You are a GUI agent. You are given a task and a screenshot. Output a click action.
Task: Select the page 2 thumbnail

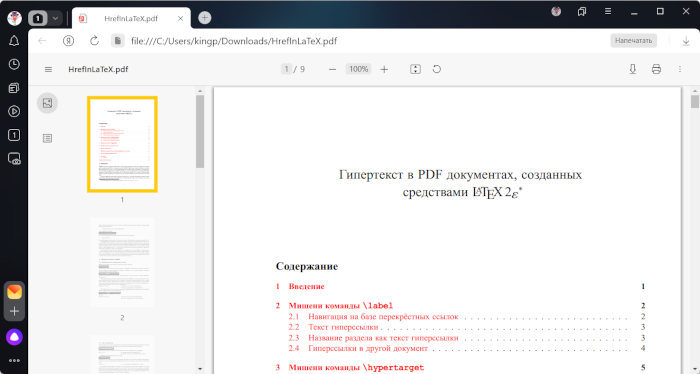[122, 262]
